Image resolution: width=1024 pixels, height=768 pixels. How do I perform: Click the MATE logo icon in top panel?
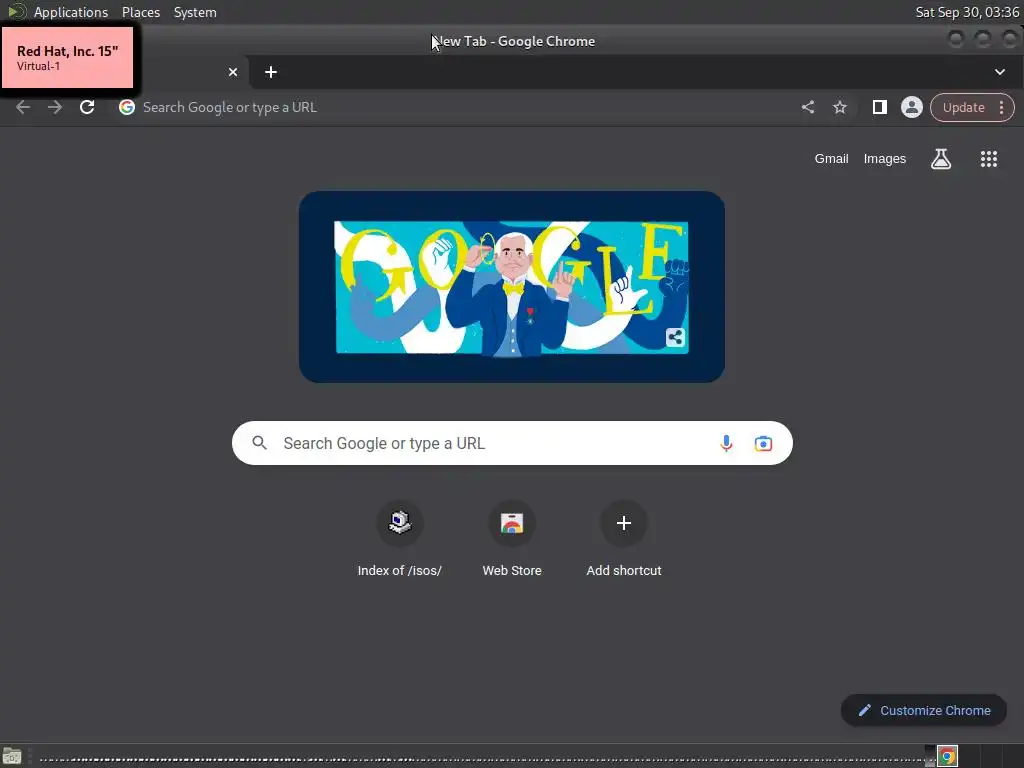[x=16, y=12]
